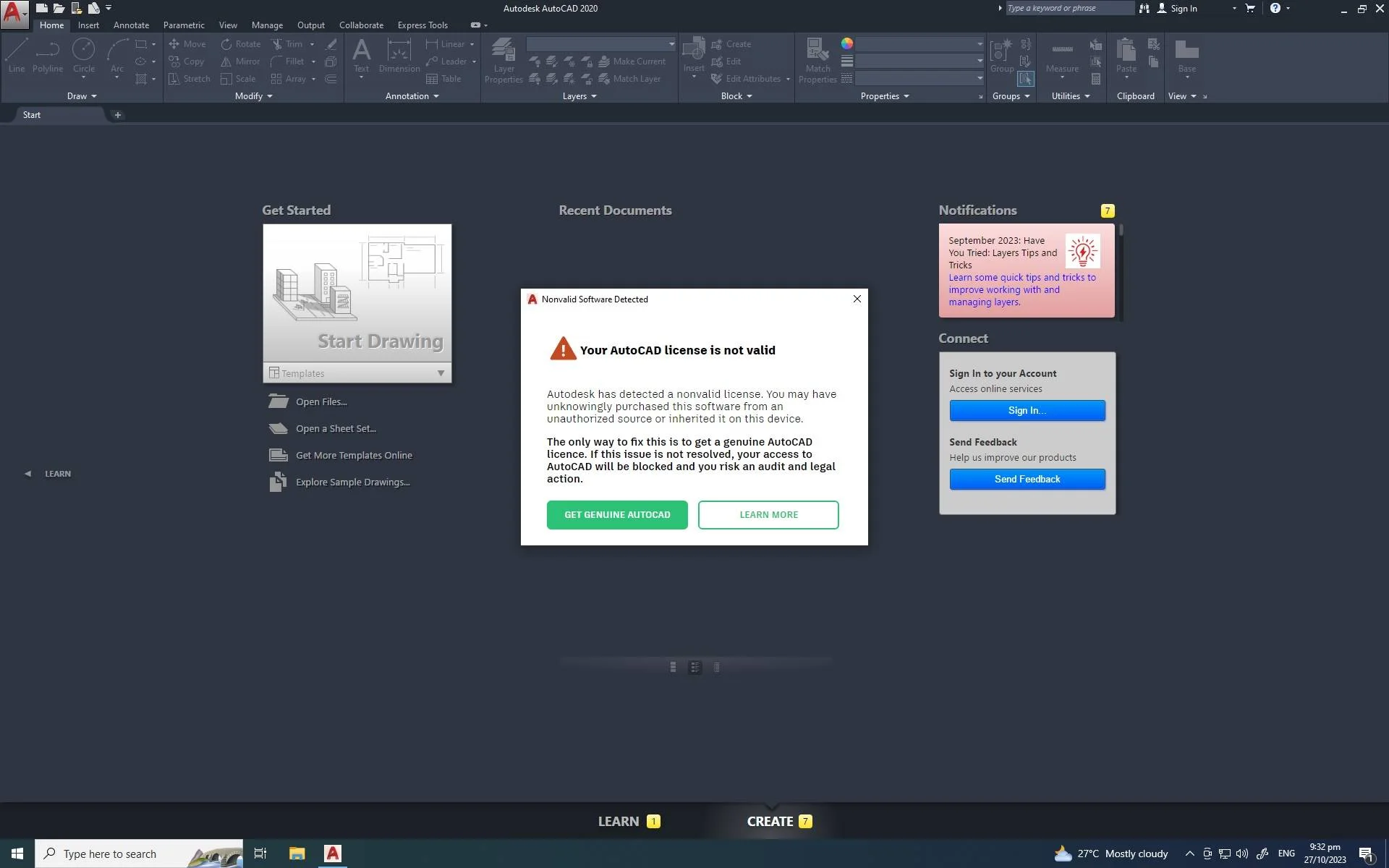The image size is (1389, 868).
Task: Click the Start Drawing thumbnail
Action: 357,293
